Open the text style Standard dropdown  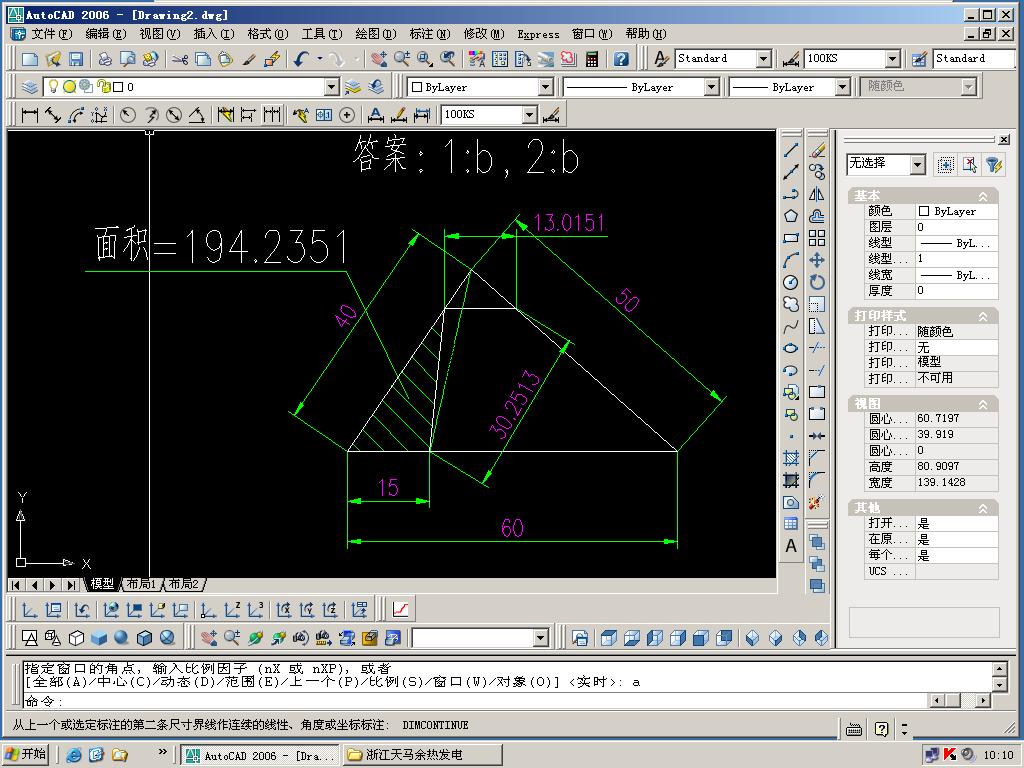coord(763,59)
